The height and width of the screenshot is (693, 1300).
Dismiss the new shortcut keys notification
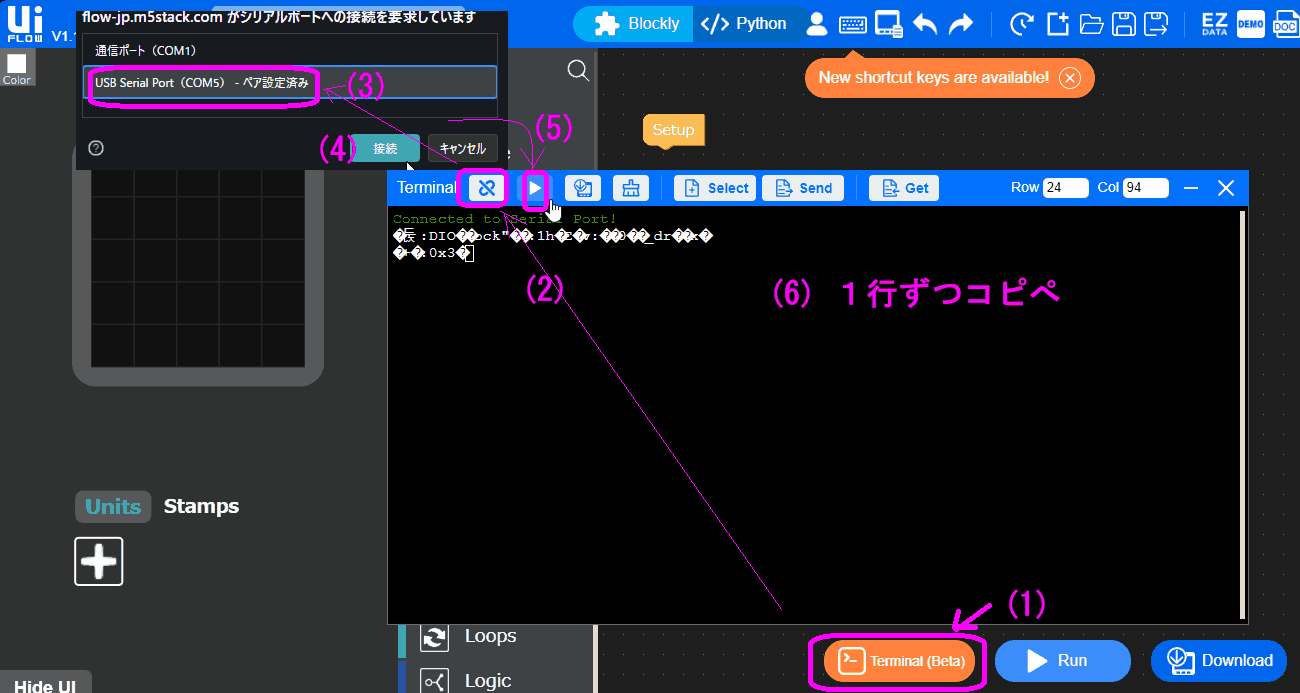tap(1069, 78)
